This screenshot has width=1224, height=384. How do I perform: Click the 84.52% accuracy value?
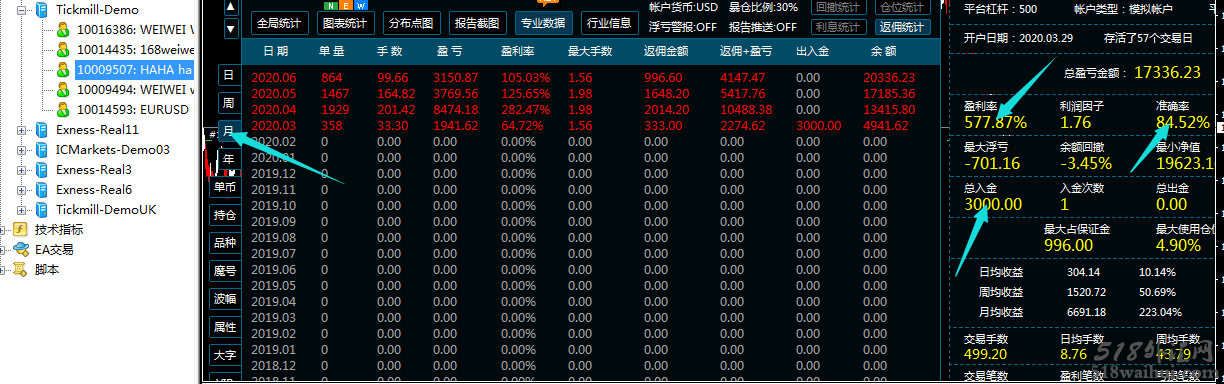[1182, 122]
